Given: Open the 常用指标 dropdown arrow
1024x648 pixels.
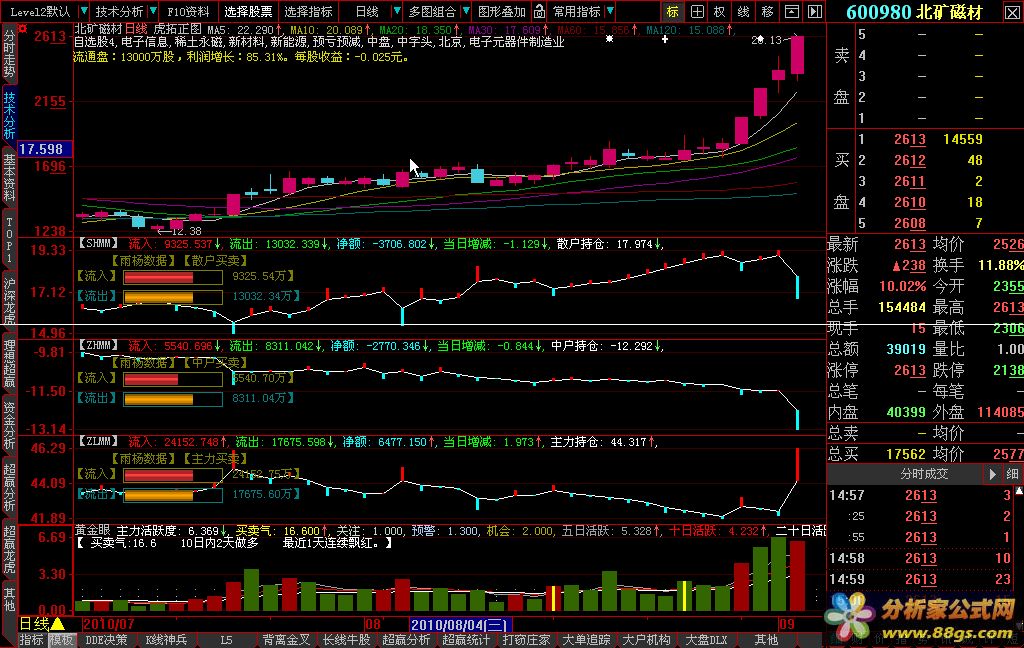Looking at the screenshot, I should (610, 11).
